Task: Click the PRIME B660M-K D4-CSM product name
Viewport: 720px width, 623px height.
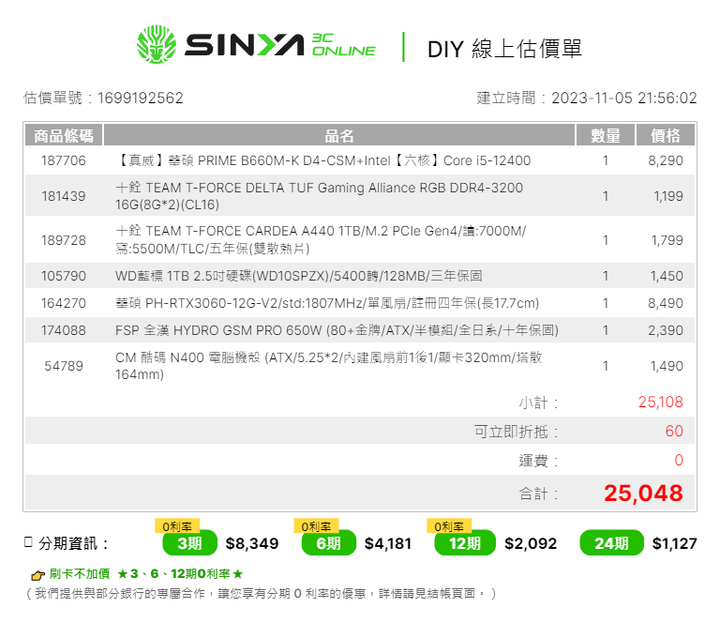Action: coord(323,161)
